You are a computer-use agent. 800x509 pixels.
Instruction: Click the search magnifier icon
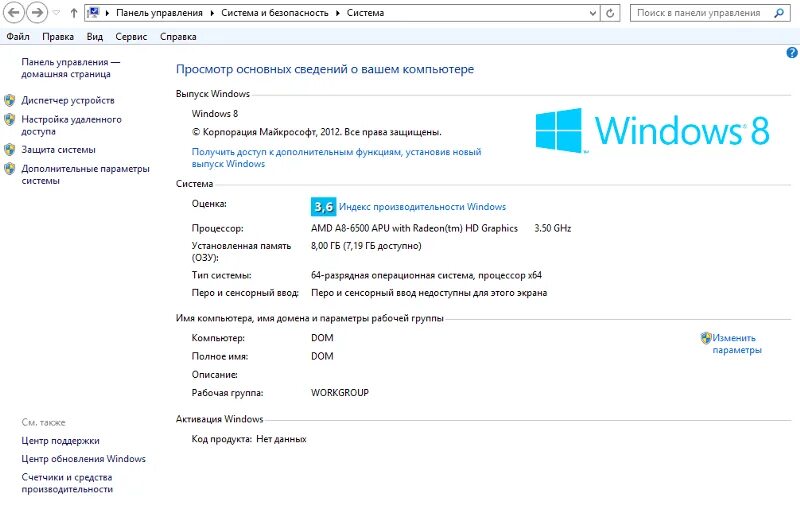tap(779, 13)
